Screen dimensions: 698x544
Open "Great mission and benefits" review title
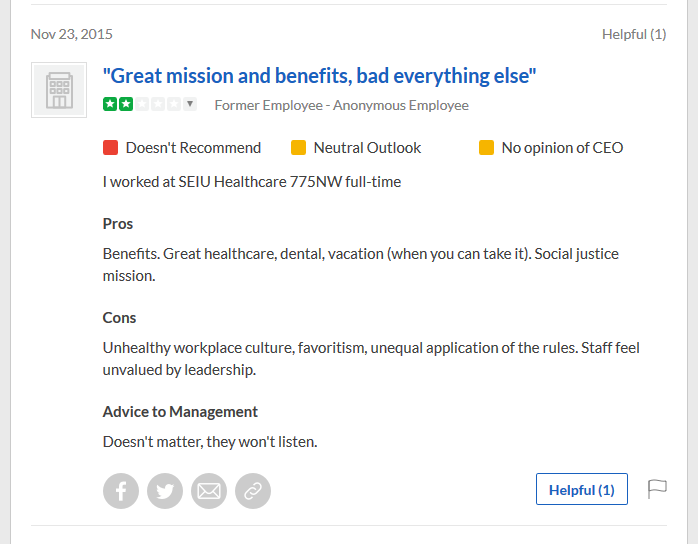[319, 76]
